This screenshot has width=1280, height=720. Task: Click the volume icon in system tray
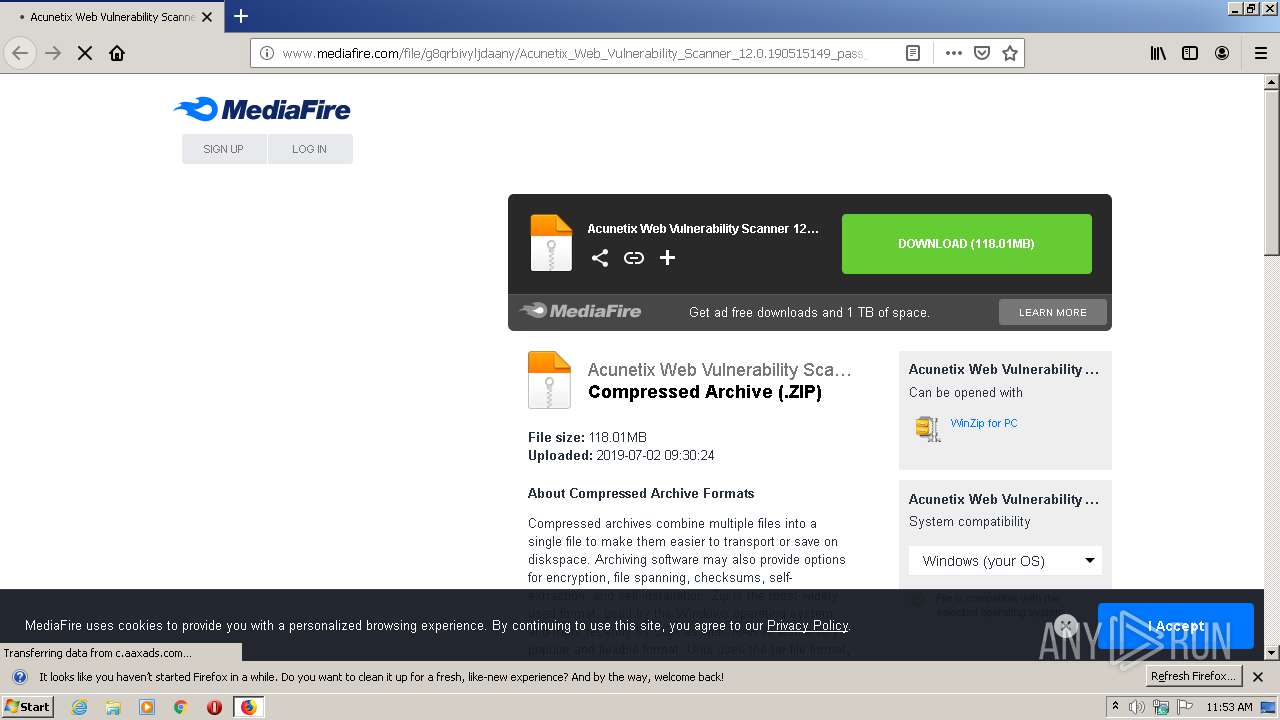(x=1137, y=707)
